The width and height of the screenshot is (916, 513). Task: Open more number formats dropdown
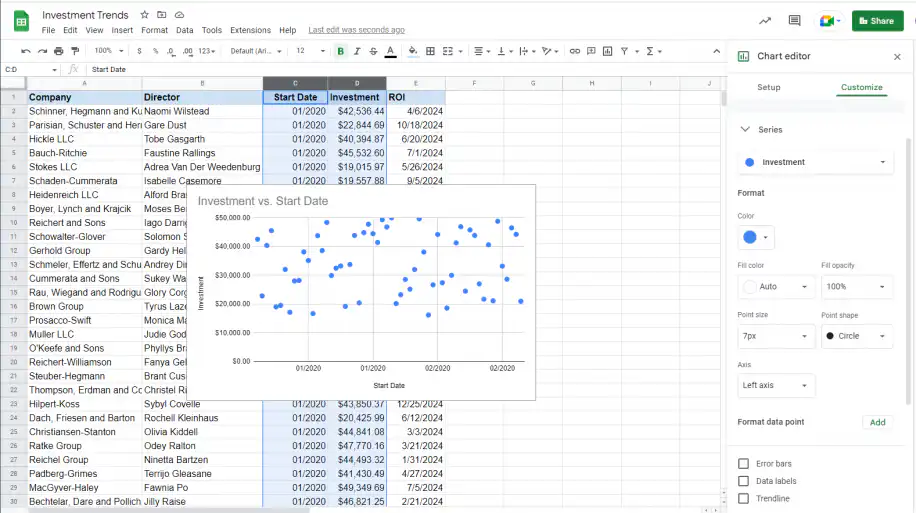pos(207,51)
